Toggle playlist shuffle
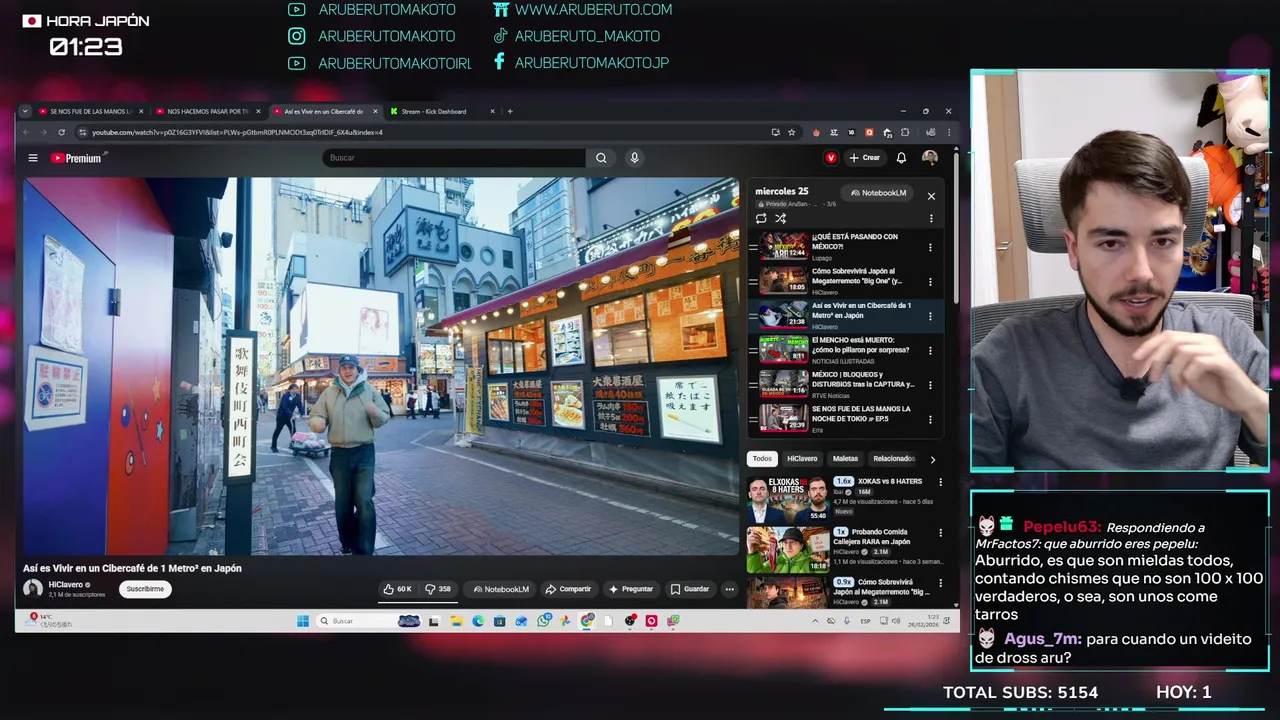 coord(781,218)
